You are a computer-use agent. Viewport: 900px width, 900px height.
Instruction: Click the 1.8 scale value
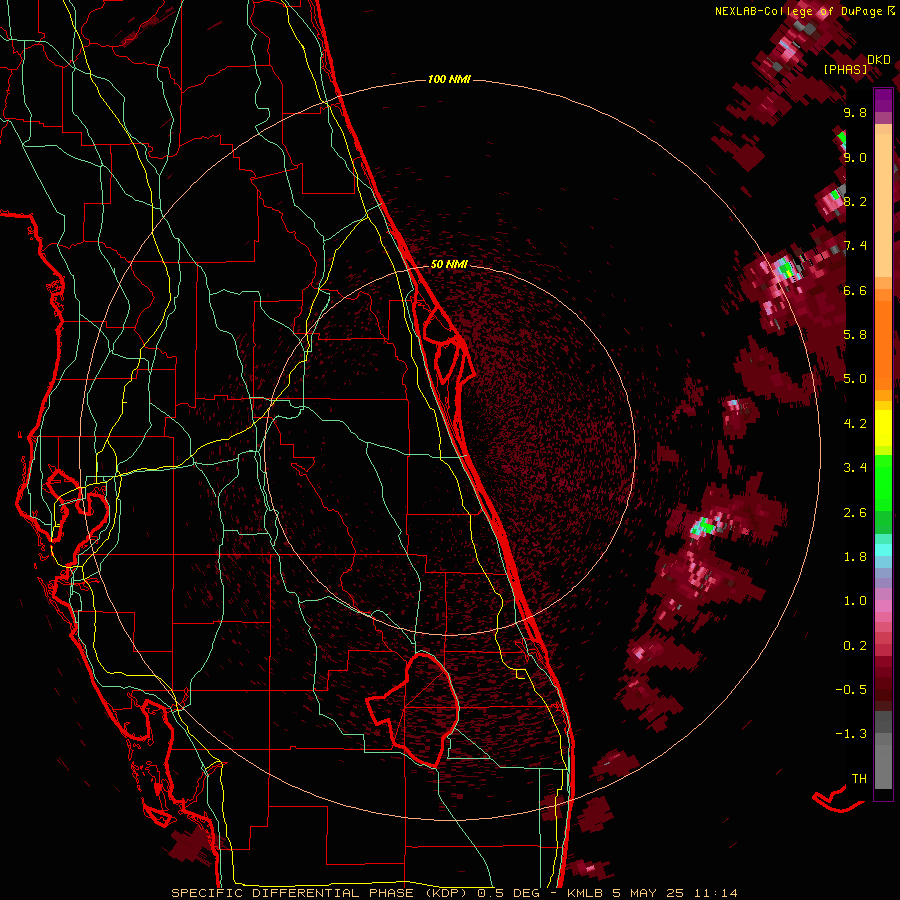click(x=855, y=557)
